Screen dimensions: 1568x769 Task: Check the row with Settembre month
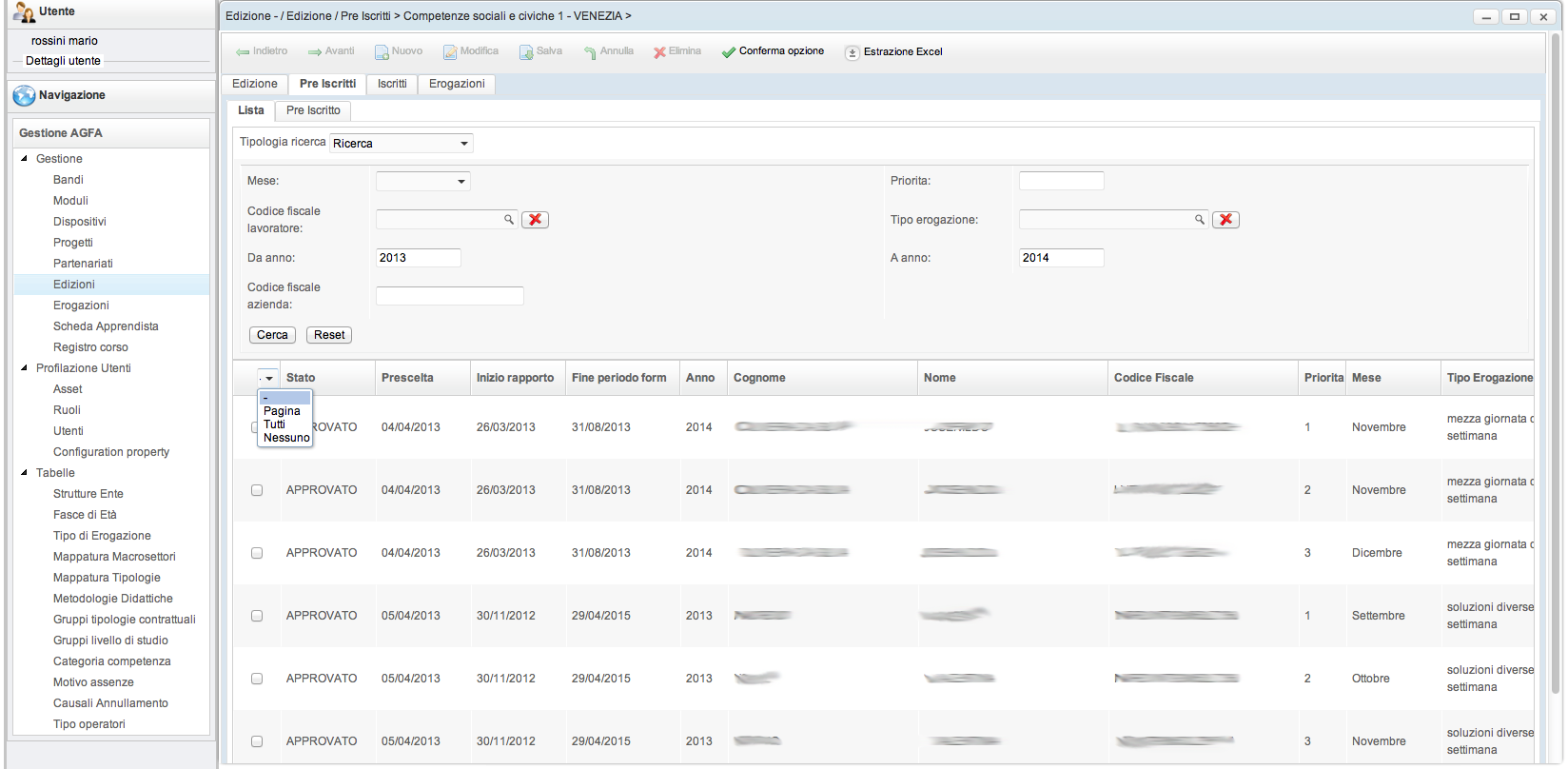(257, 616)
